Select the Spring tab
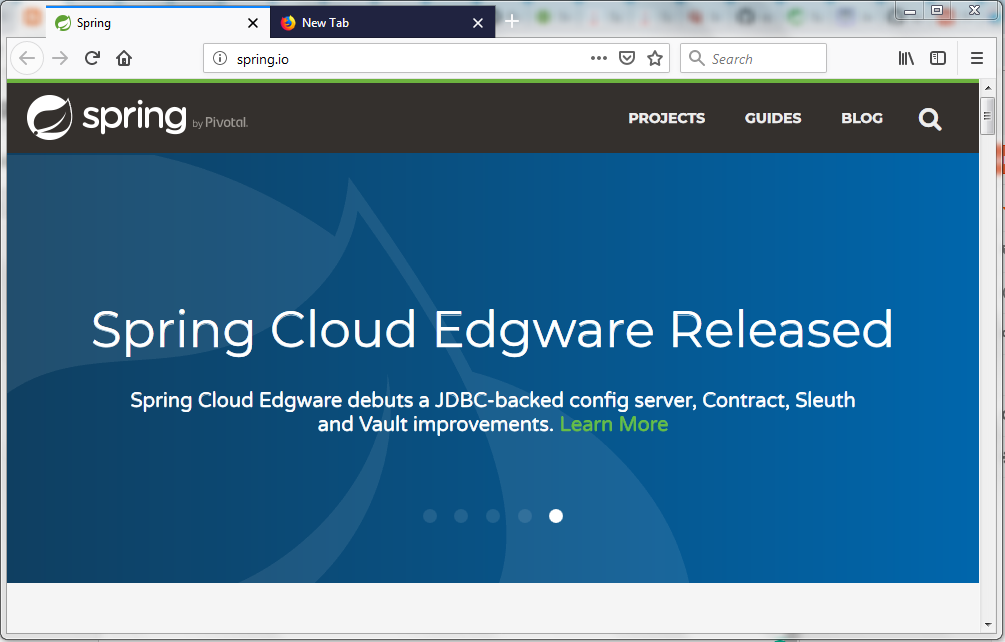Screen dimensions: 1005x642 (x=157, y=22)
